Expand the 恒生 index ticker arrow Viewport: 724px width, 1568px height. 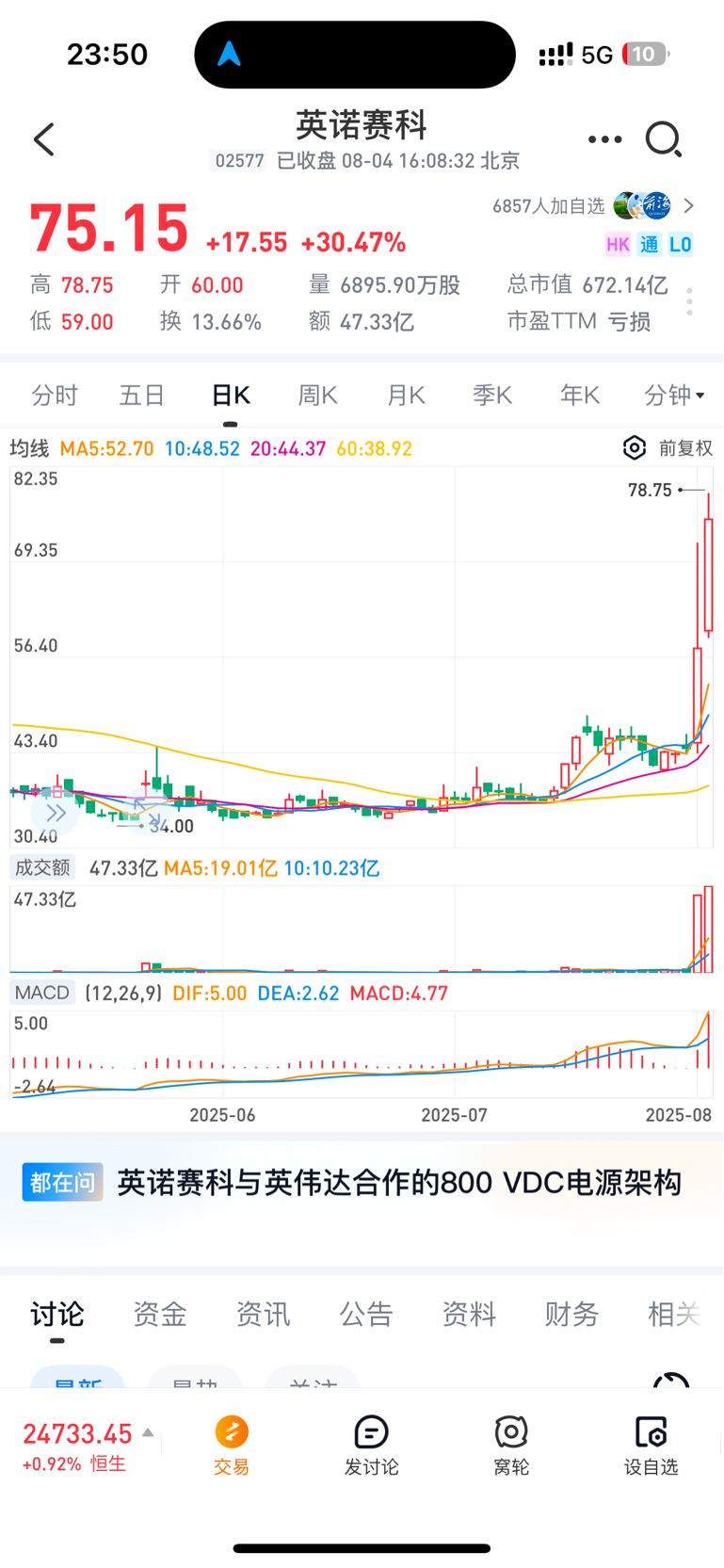tap(148, 1433)
